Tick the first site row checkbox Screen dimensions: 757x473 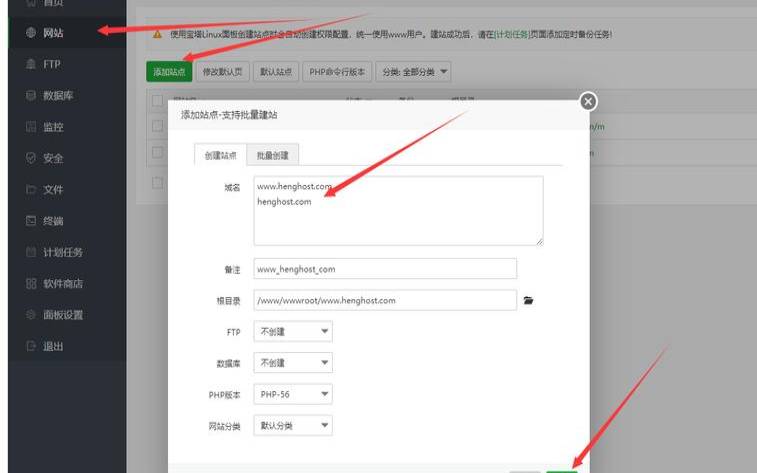pos(157,125)
